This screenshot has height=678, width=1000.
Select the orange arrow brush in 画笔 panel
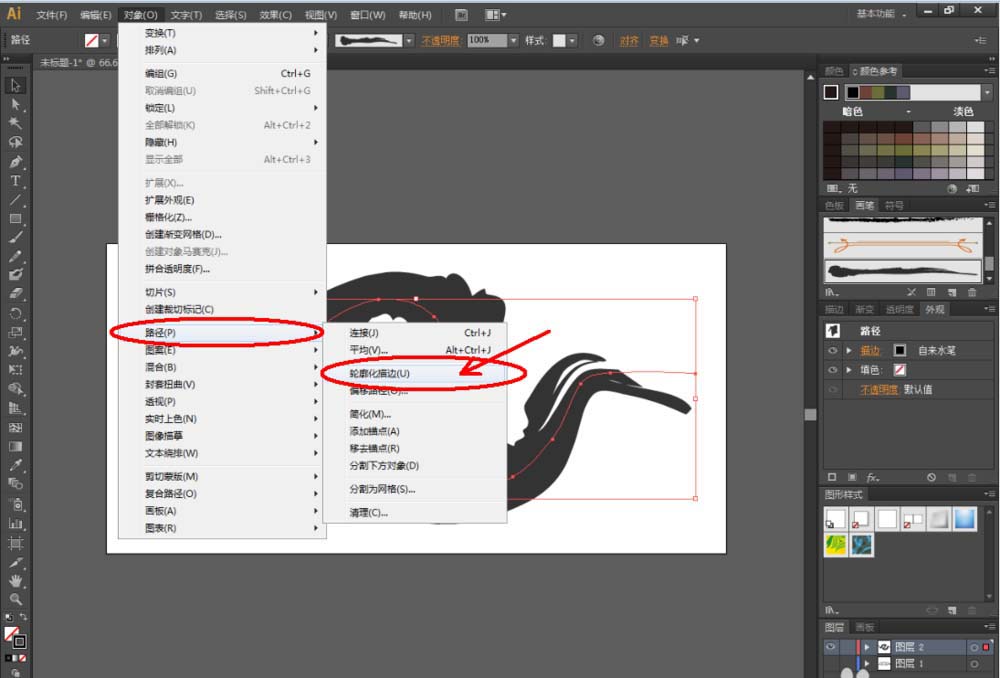pyautogui.click(x=903, y=244)
